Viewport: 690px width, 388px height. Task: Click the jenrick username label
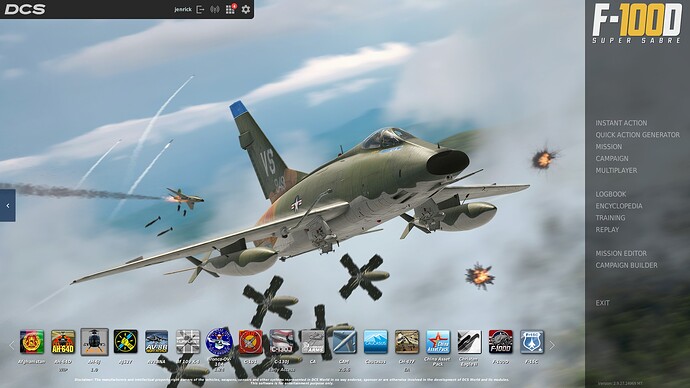(x=183, y=9)
